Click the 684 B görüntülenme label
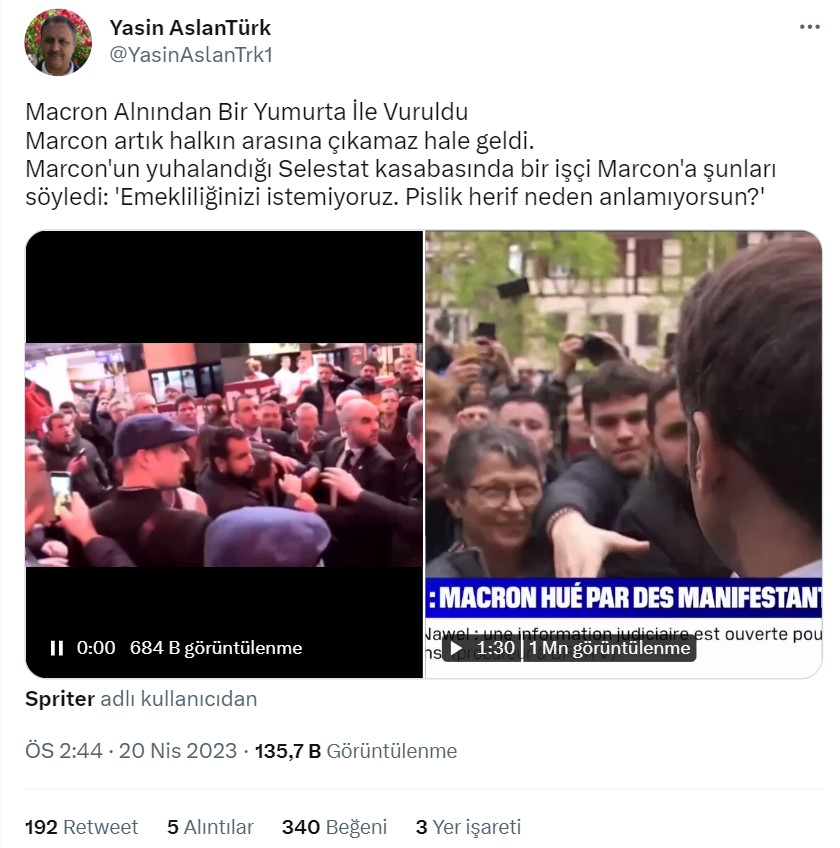 tap(216, 648)
